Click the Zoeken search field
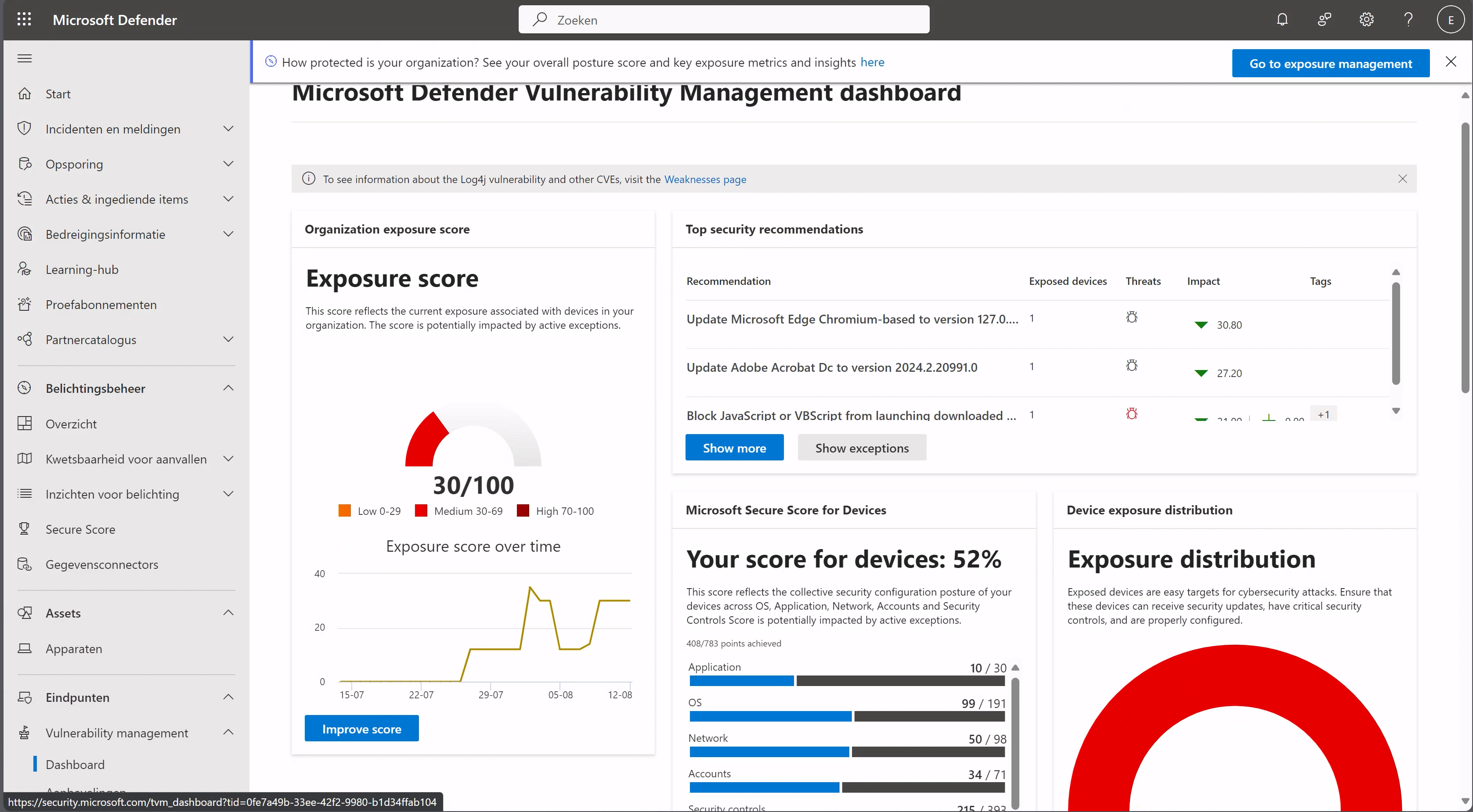1473x812 pixels. tap(723, 20)
